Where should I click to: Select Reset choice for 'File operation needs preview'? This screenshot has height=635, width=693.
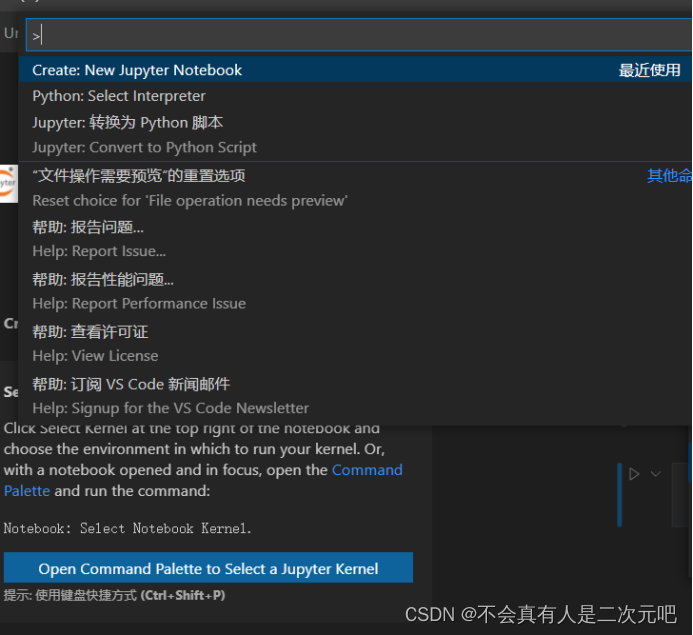(355, 188)
